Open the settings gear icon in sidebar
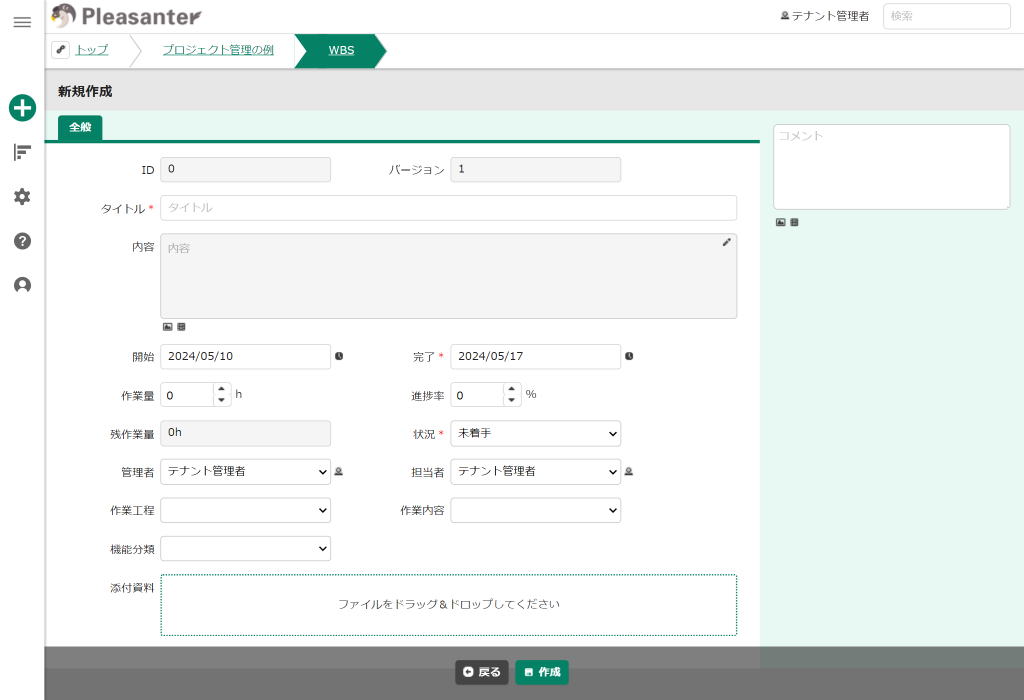The image size is (1024, 700). [x=22, y=197]
